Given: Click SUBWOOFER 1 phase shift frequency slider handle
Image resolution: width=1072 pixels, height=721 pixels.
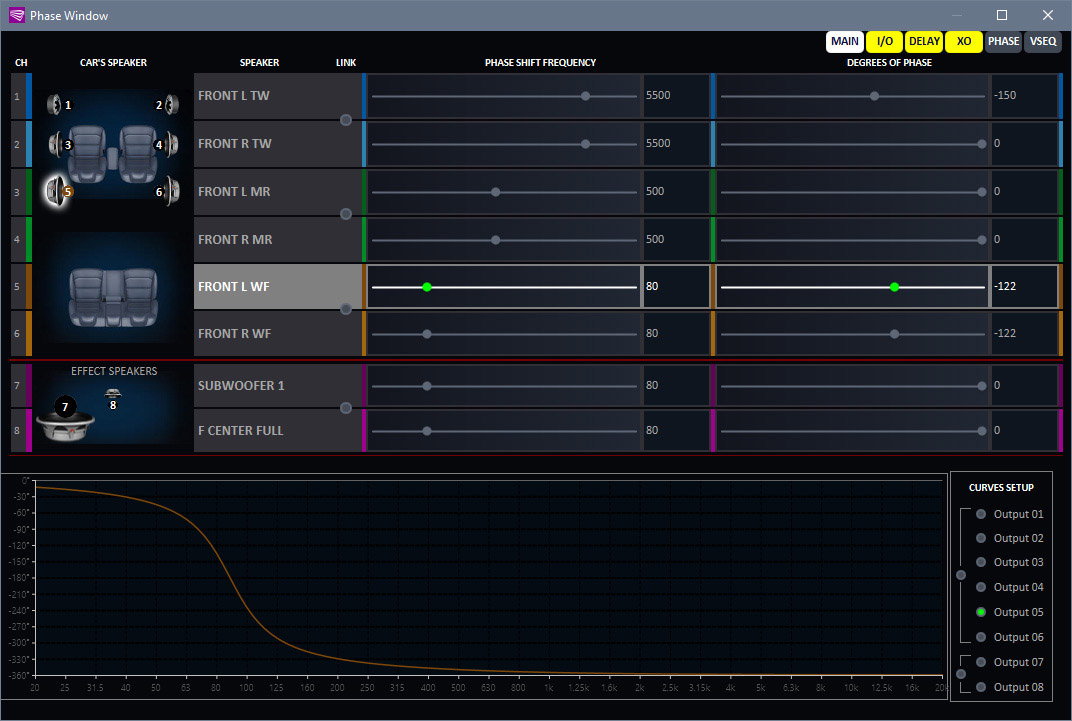Looking at the screenshot, I should pos(427,386).
